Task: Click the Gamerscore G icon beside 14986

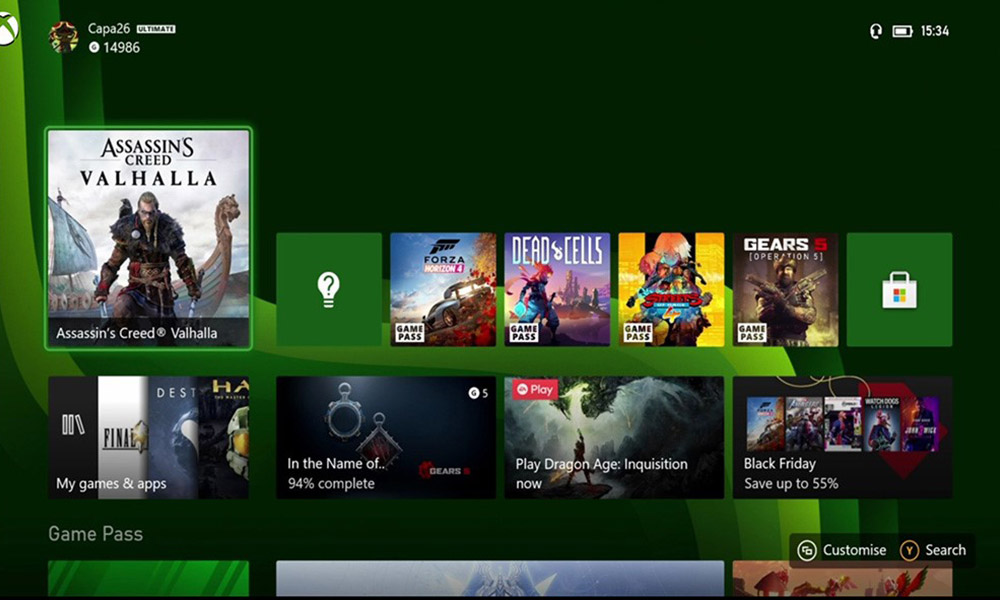Action: (x=94, y=47)
